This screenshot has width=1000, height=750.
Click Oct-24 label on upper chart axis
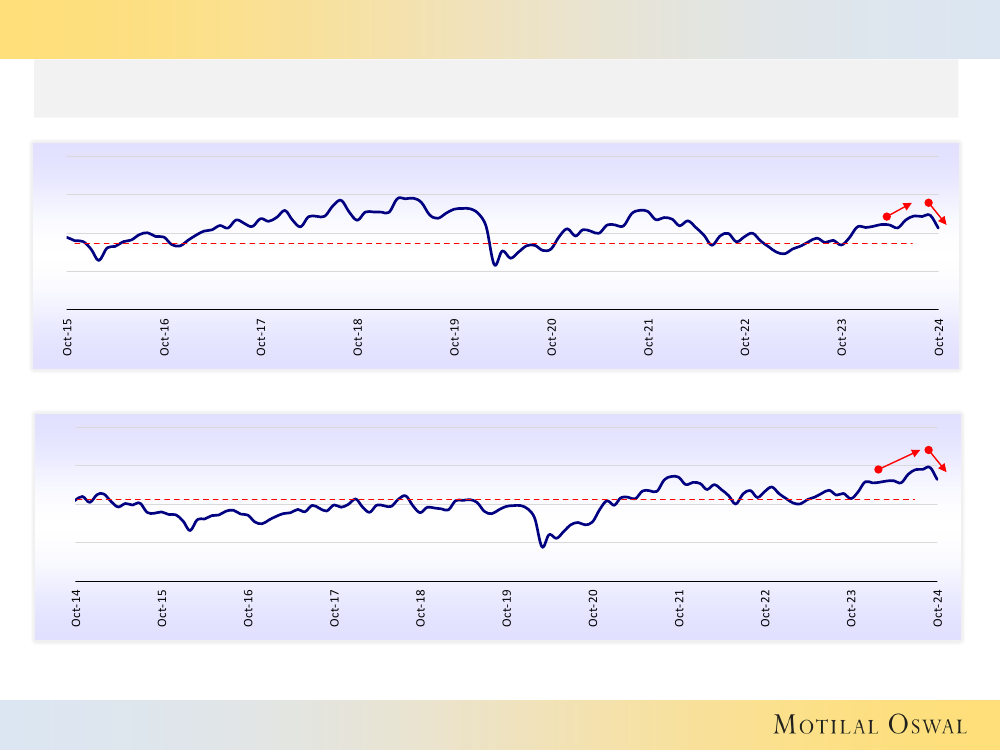pos(939,337)
